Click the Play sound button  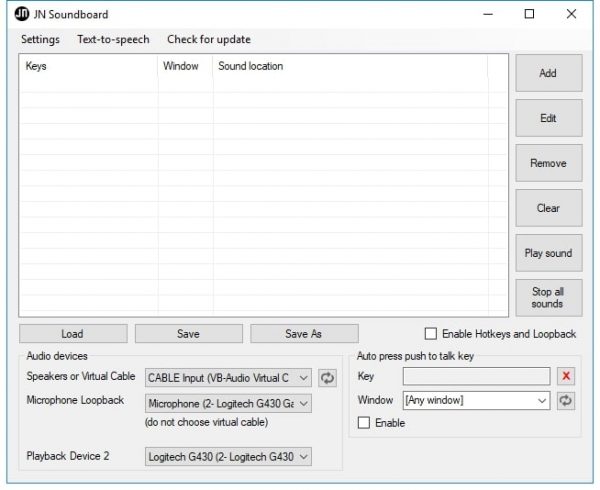coord(548,253)
